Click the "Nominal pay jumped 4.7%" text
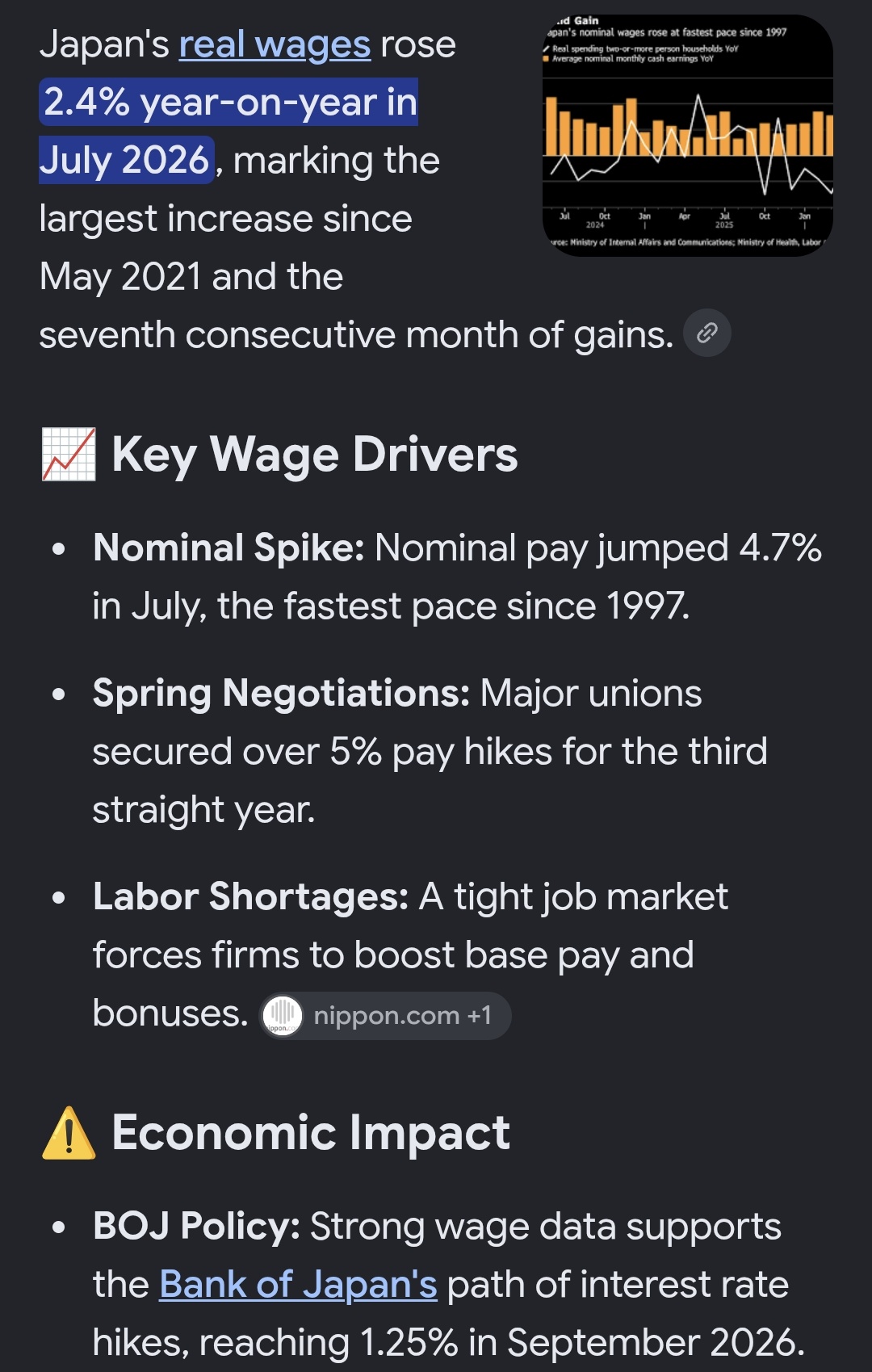The image size is (872, 1372). pyautogui.click(x=598, y=548)
